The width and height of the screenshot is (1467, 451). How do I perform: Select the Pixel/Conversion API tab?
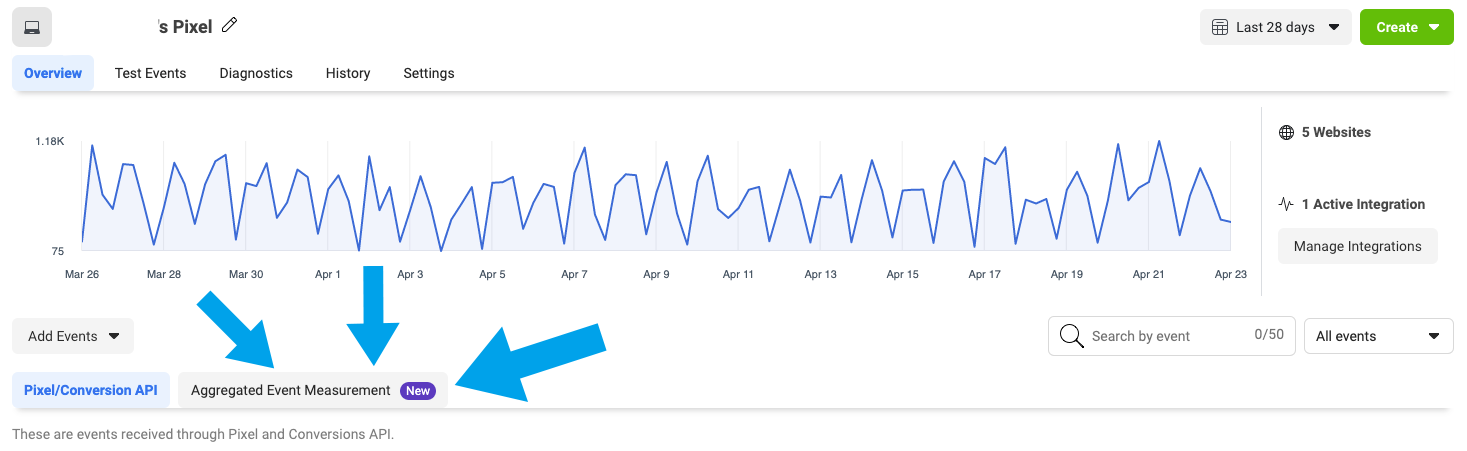coord(91,391)
